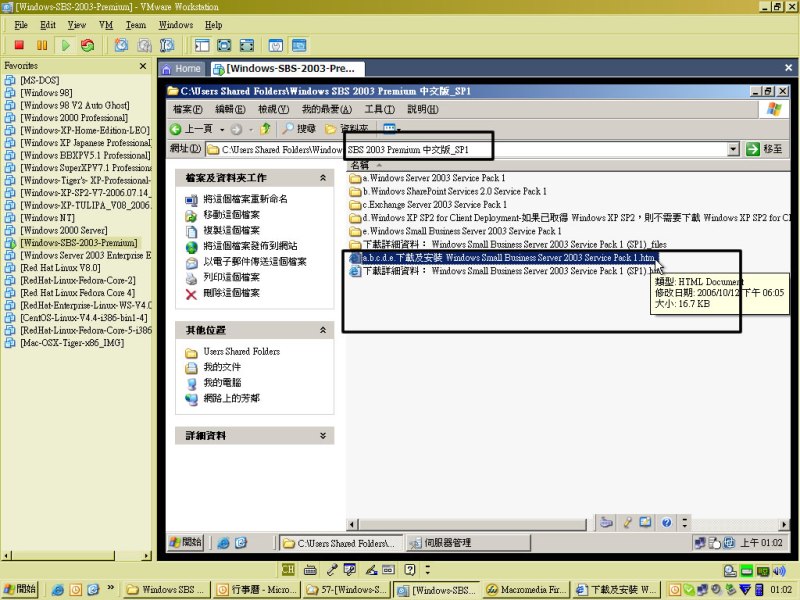
Task: Open the Team menu
Action: pos(136,25)
